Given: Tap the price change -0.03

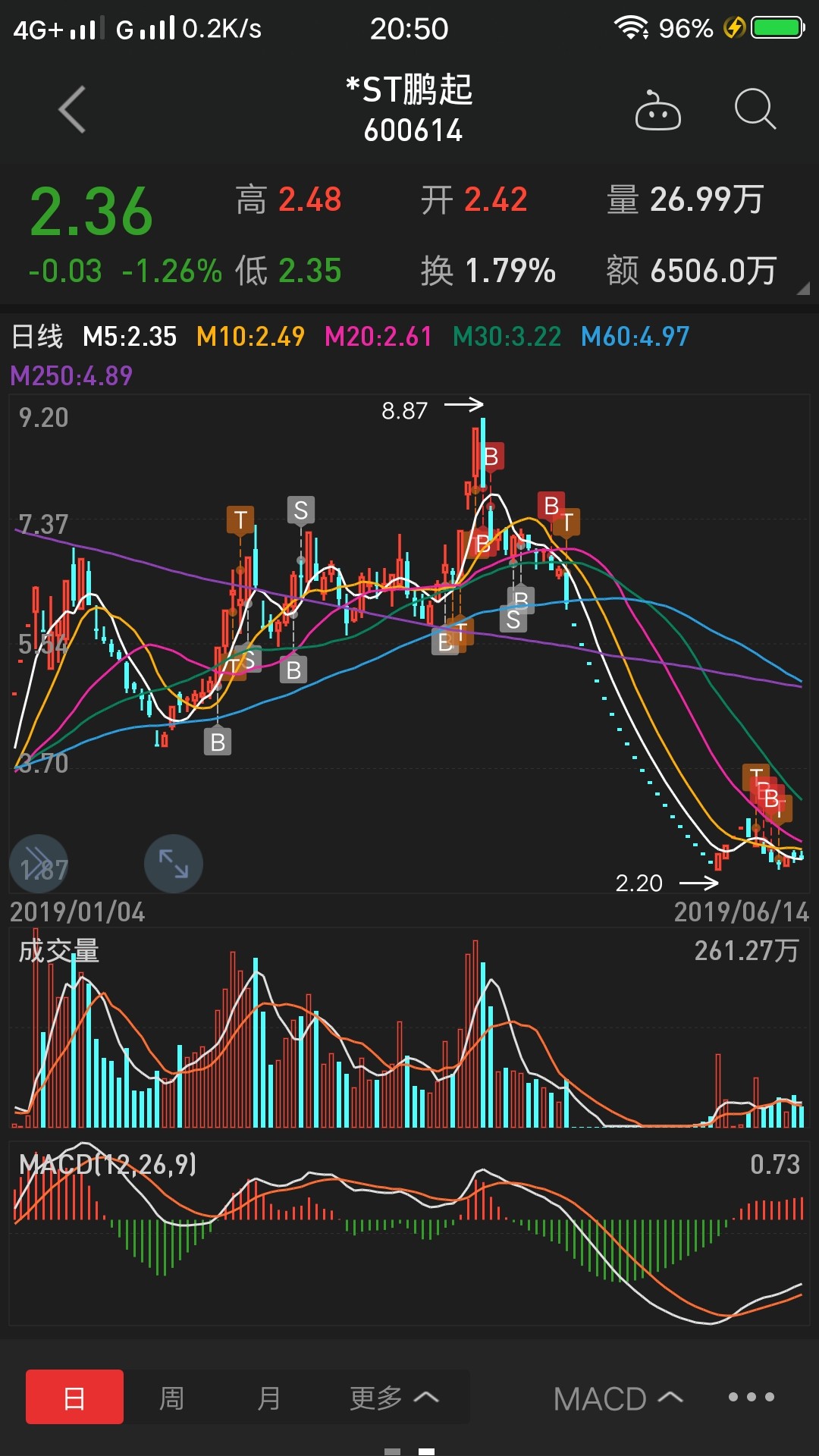Looking at the screenshot, I should (65, 271).
